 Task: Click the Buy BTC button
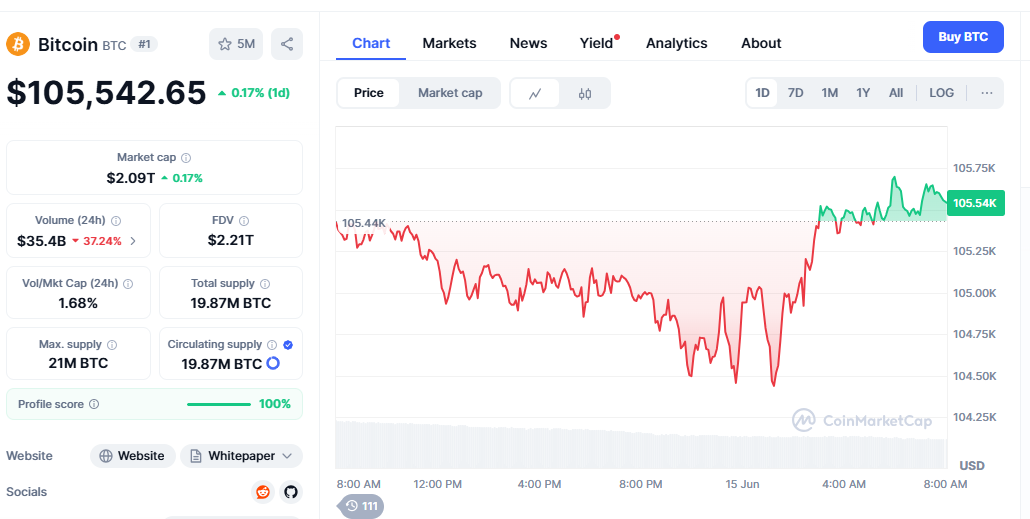(x=962, y=37)
